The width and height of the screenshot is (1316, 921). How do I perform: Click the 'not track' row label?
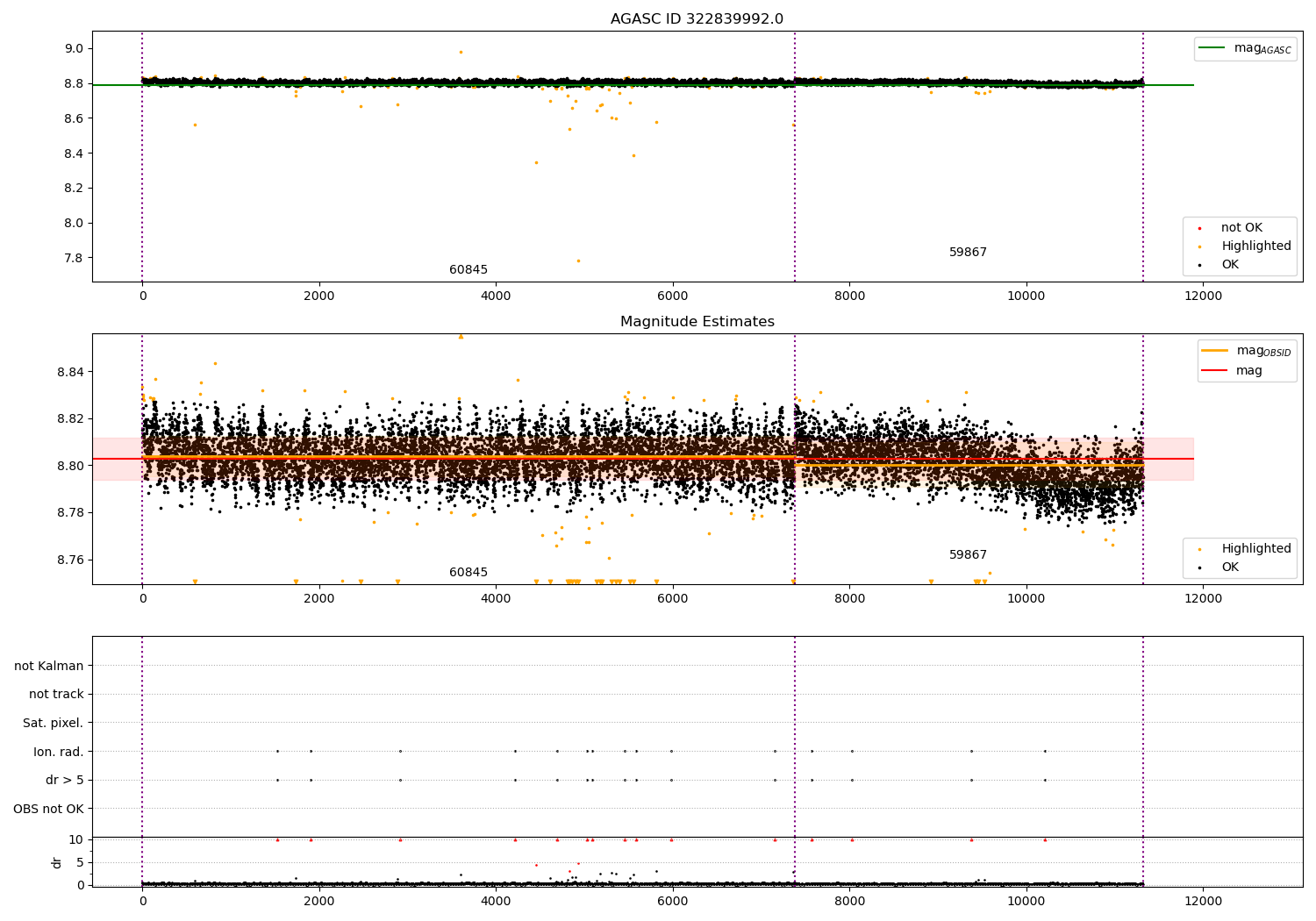pos(56,695)
